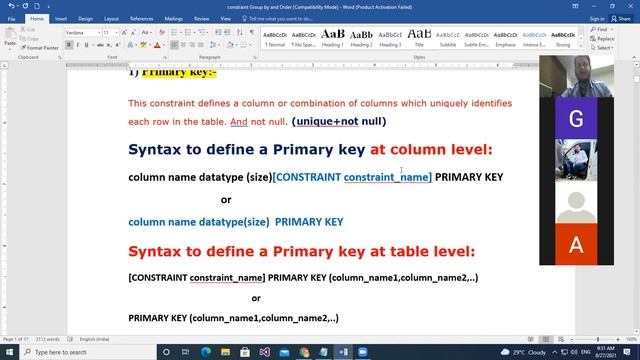Toggle Bold formatting
Viewport: 640px width, 360px height.
pos(69,45)
